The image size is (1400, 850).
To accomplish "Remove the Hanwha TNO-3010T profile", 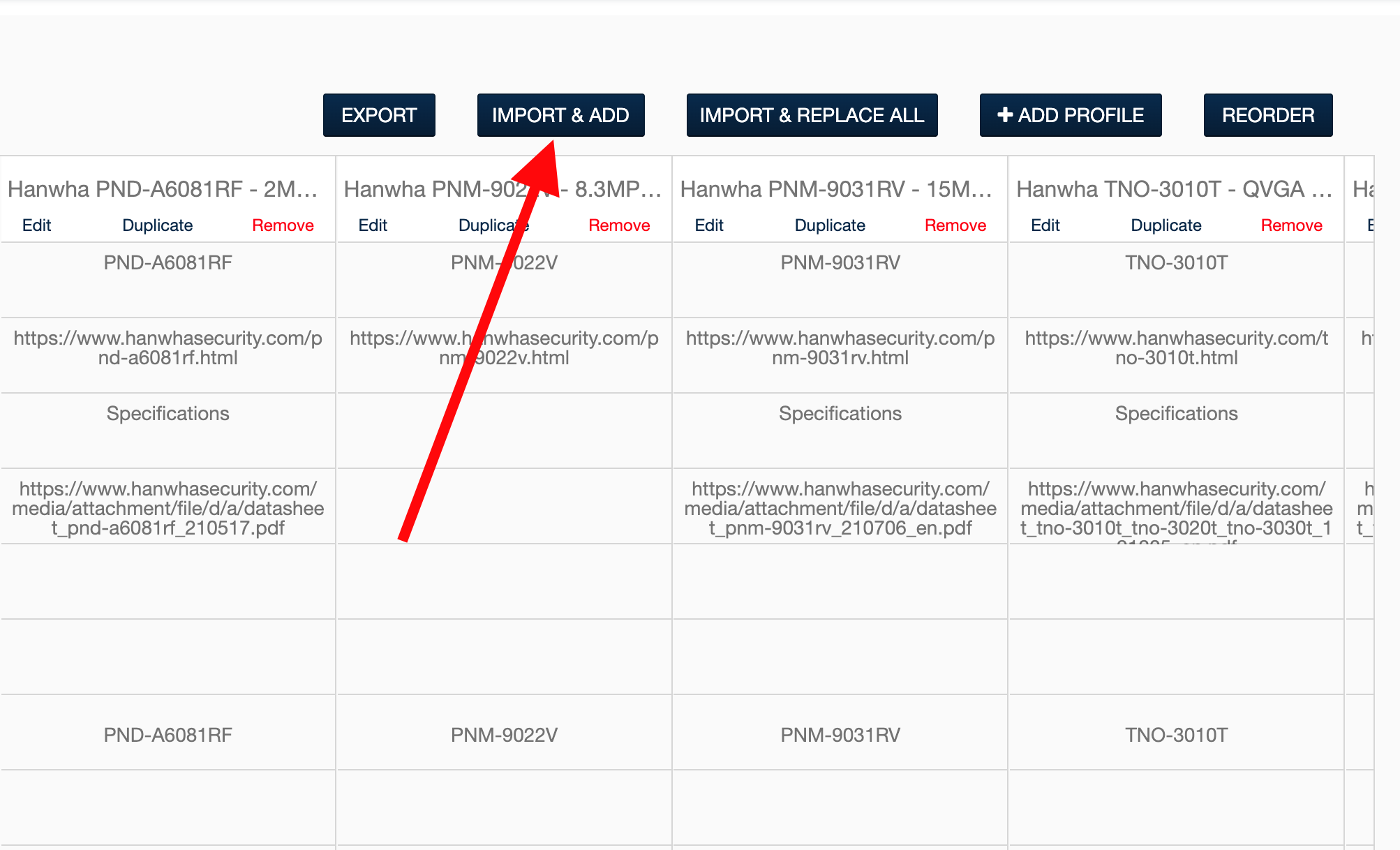I will (1291, 225).
